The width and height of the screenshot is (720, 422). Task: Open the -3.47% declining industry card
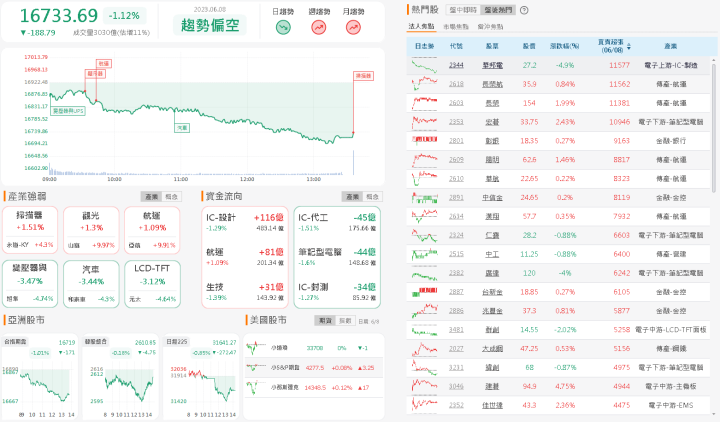pyautogui.click(x=30, y=284)
